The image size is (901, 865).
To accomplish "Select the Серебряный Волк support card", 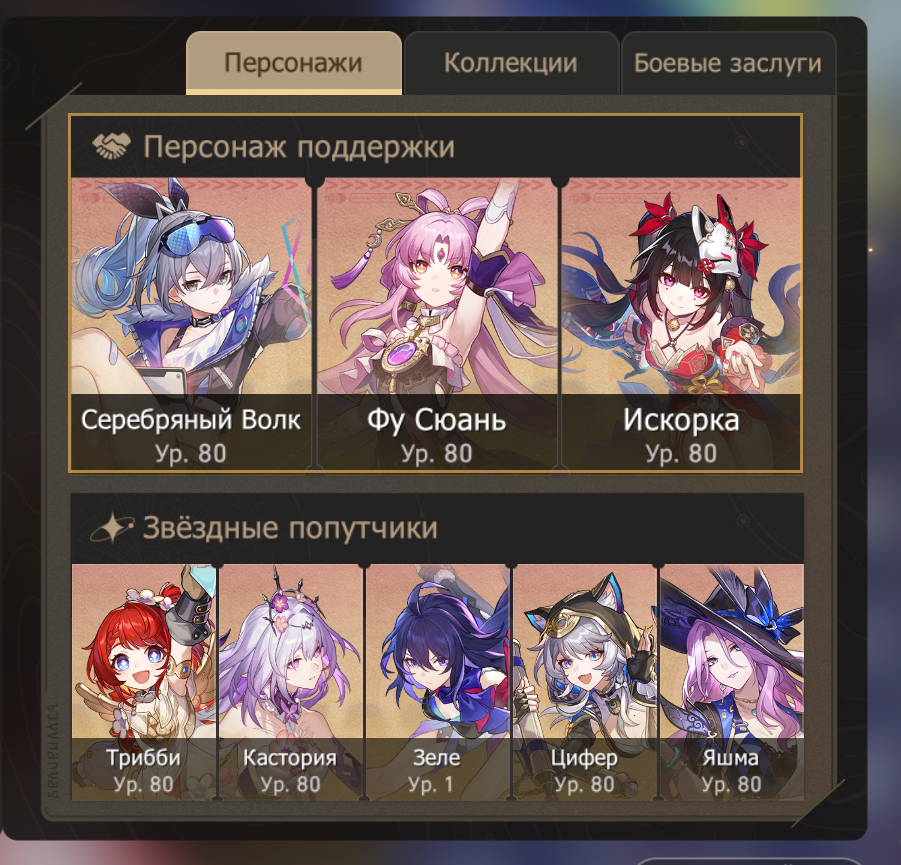I will pos(191,325).
